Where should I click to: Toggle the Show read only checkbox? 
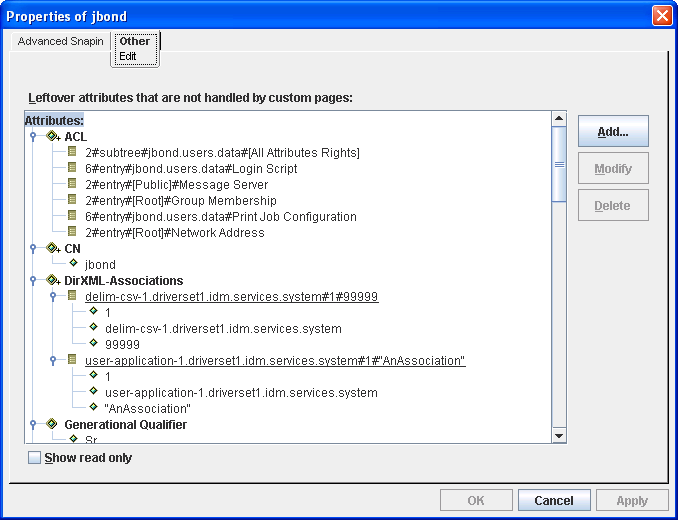[34, 457]
